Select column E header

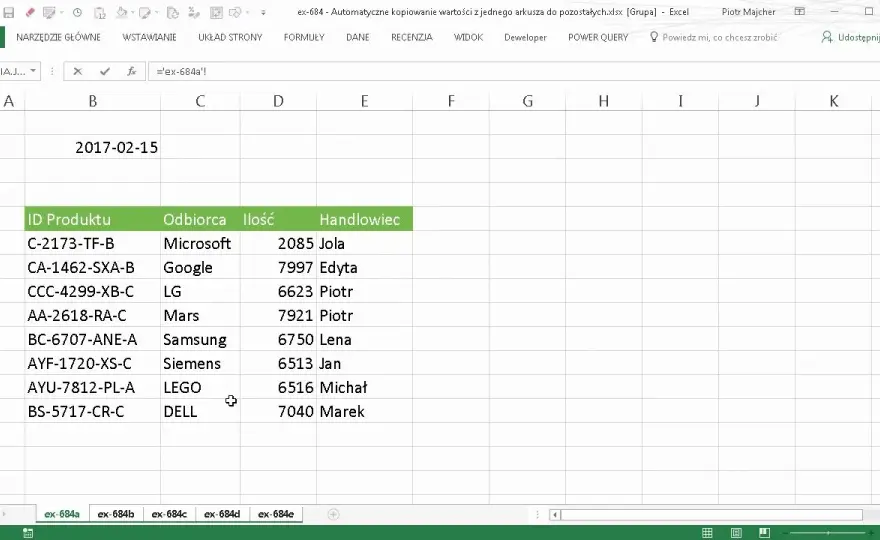tap(365, 101)
